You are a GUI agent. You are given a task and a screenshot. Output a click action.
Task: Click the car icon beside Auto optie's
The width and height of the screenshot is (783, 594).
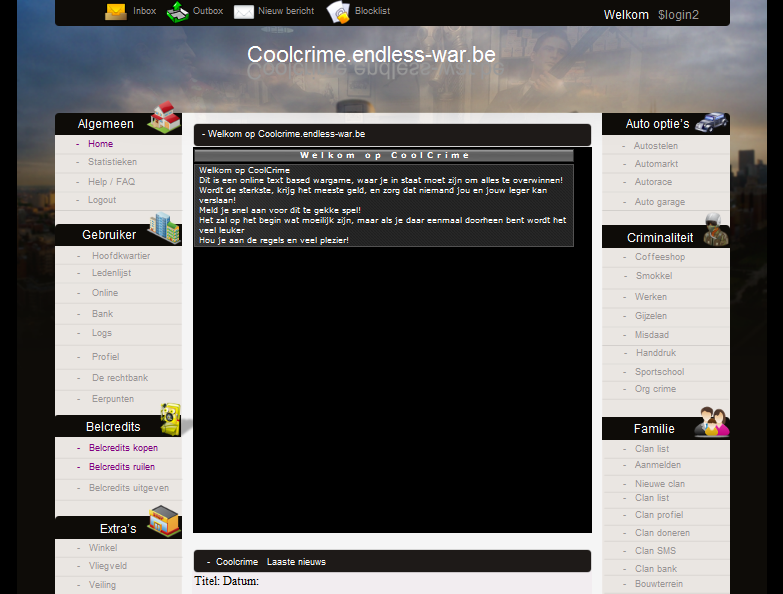[x=711, y=121]
